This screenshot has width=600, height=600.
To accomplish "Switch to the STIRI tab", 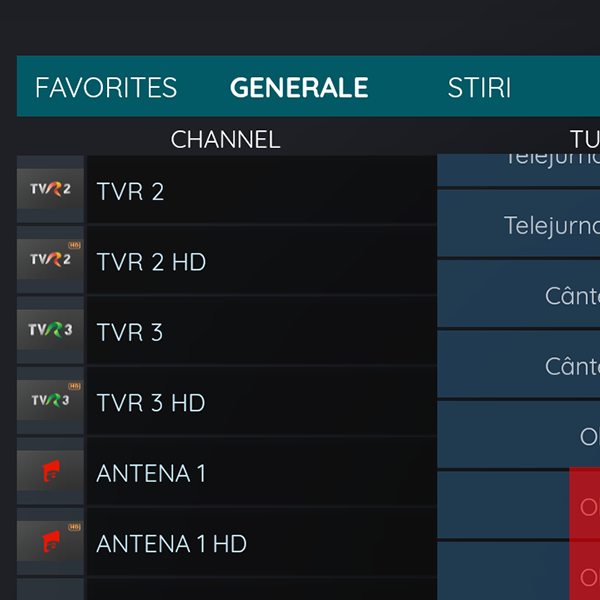I will [x=479, y=87].
